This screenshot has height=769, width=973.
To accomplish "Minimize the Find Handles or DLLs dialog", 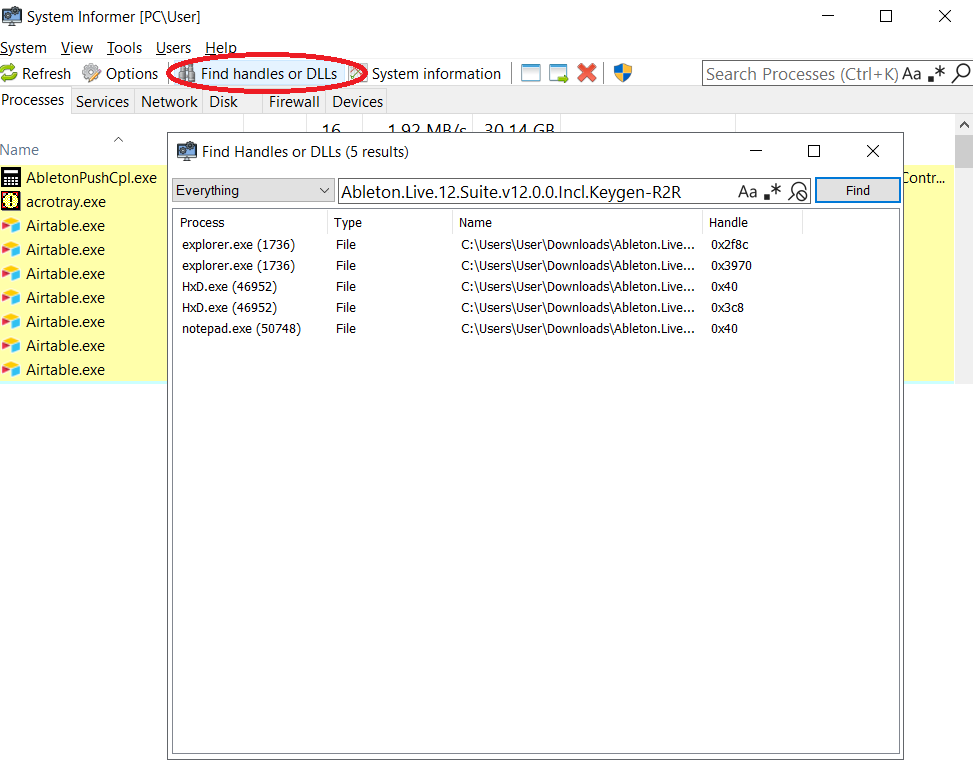I will click(756, 151).
